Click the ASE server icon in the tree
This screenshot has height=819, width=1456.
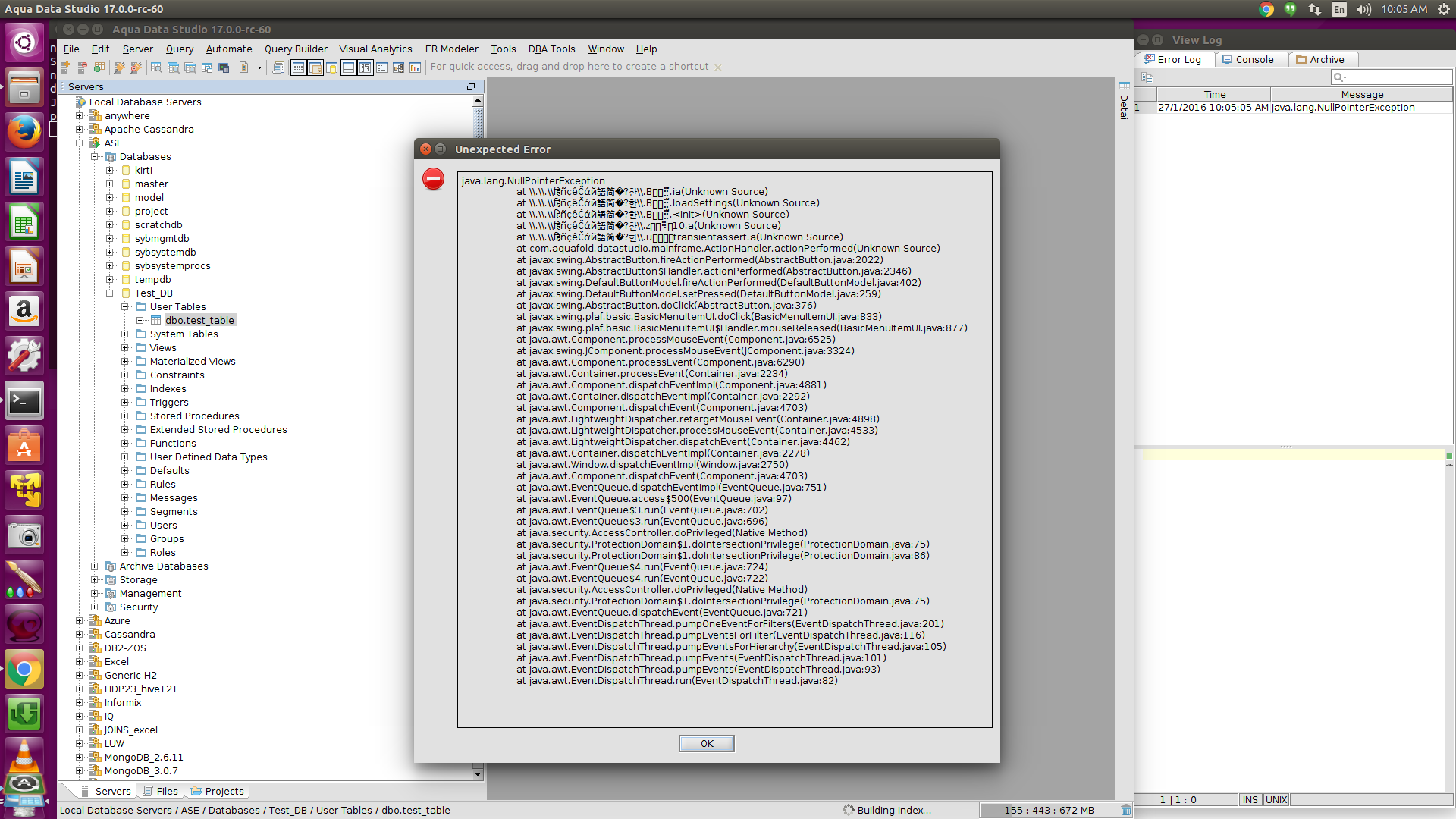point(96,143)
